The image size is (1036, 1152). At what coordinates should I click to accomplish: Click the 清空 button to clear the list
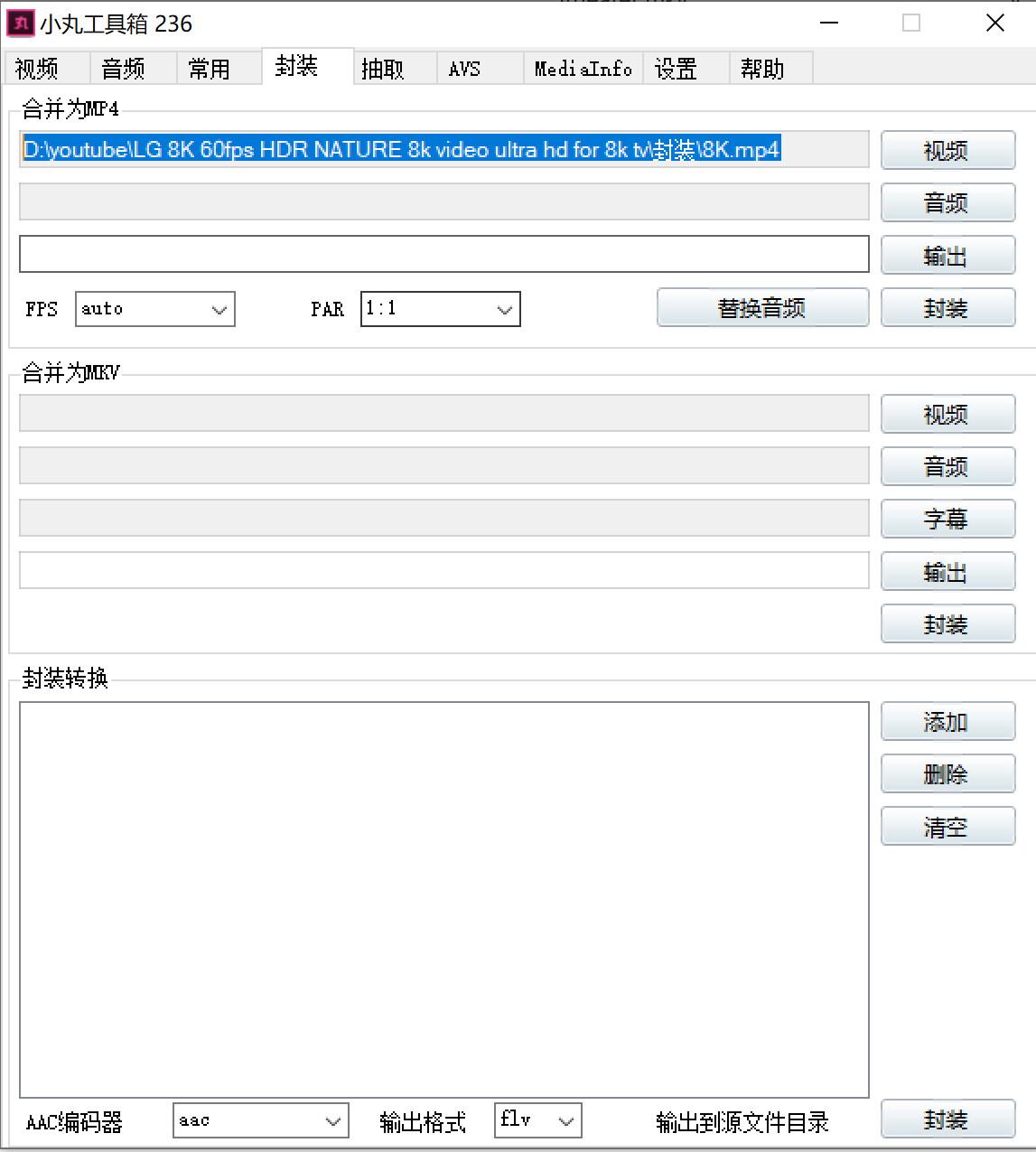point(947,827)
